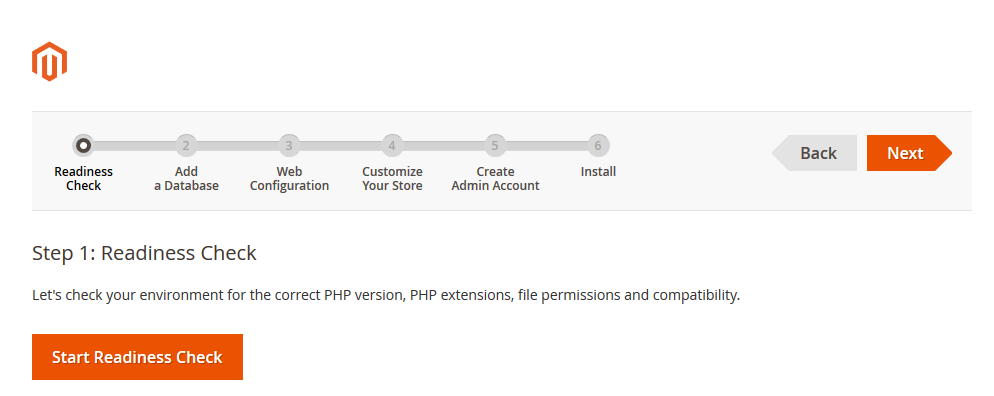Click progress bar between steps 5 and 6
994x396 pixels.
point(546,146)
